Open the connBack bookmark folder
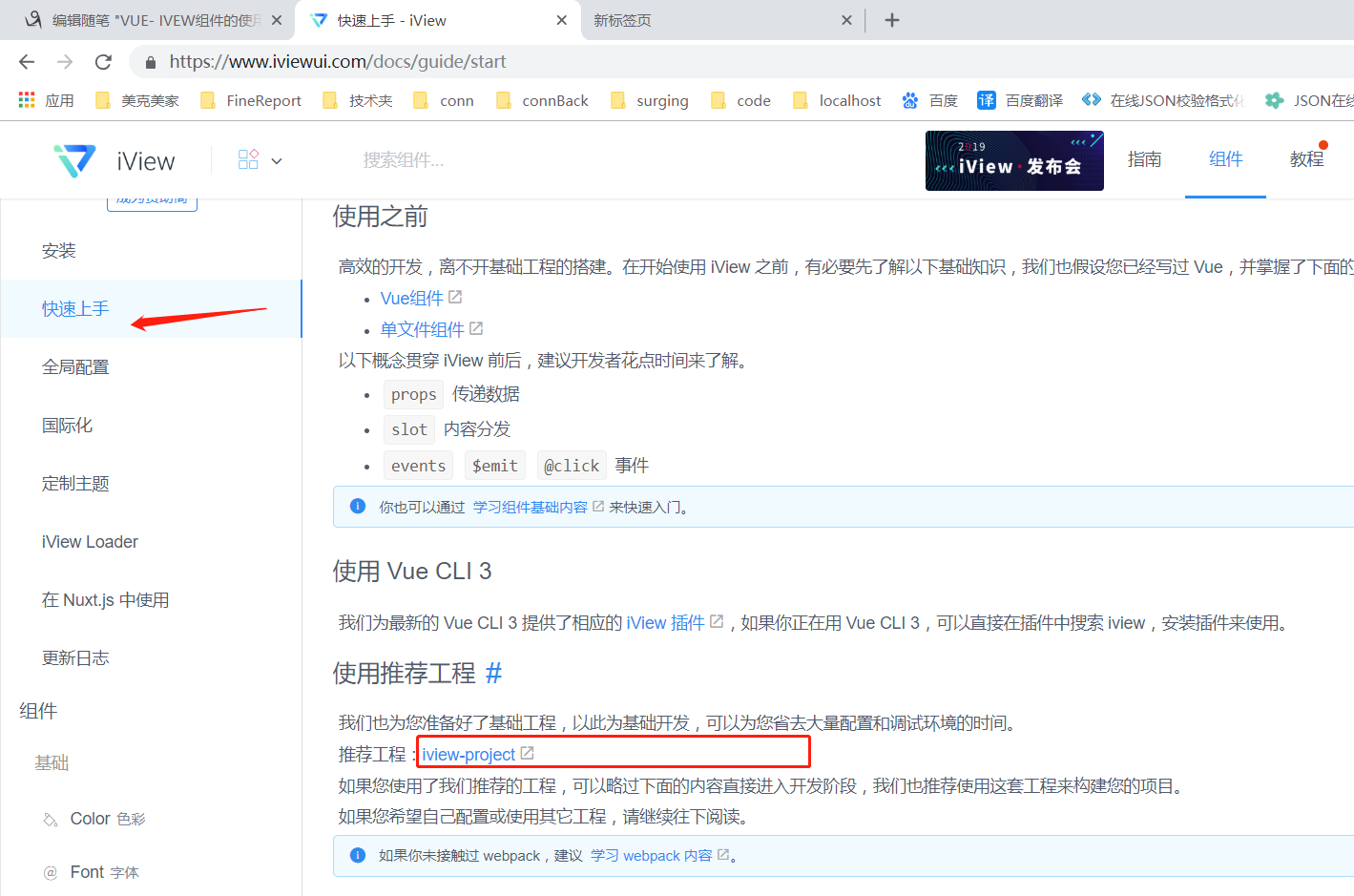This screenshot has height=896, width=1354. [x=542, y=100]
